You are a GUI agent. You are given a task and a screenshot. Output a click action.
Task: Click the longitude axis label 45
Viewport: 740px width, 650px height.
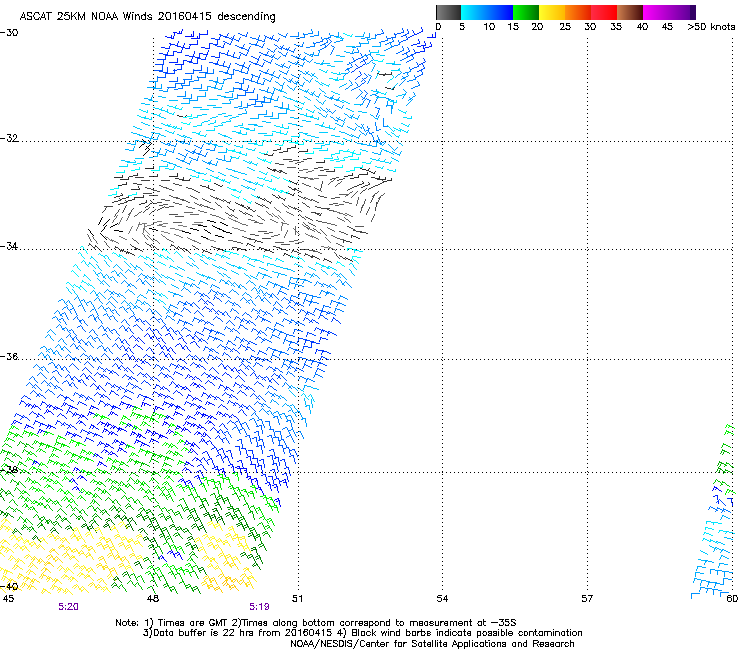coord(8,599)
